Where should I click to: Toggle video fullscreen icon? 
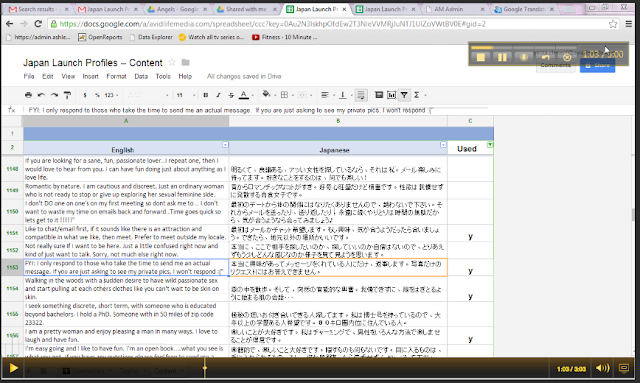[624, 368]
